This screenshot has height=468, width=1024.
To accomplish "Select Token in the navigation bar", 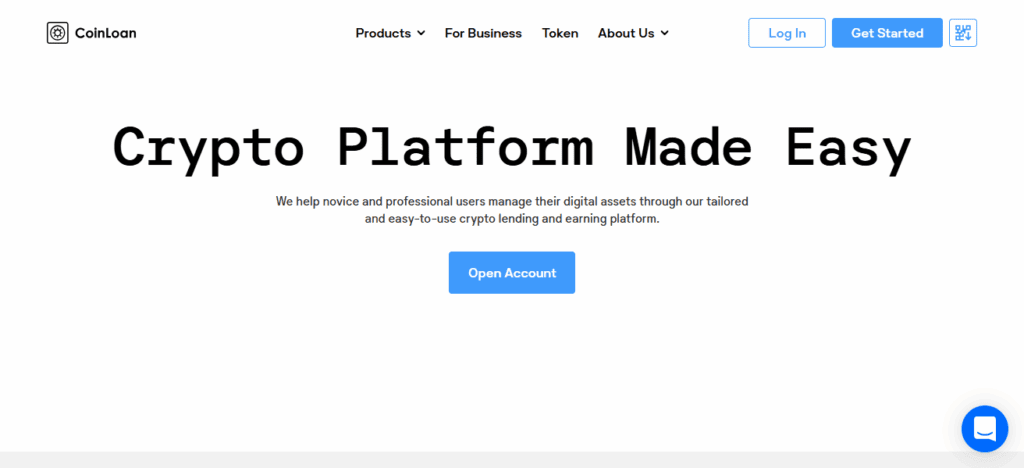I will 560,33.
